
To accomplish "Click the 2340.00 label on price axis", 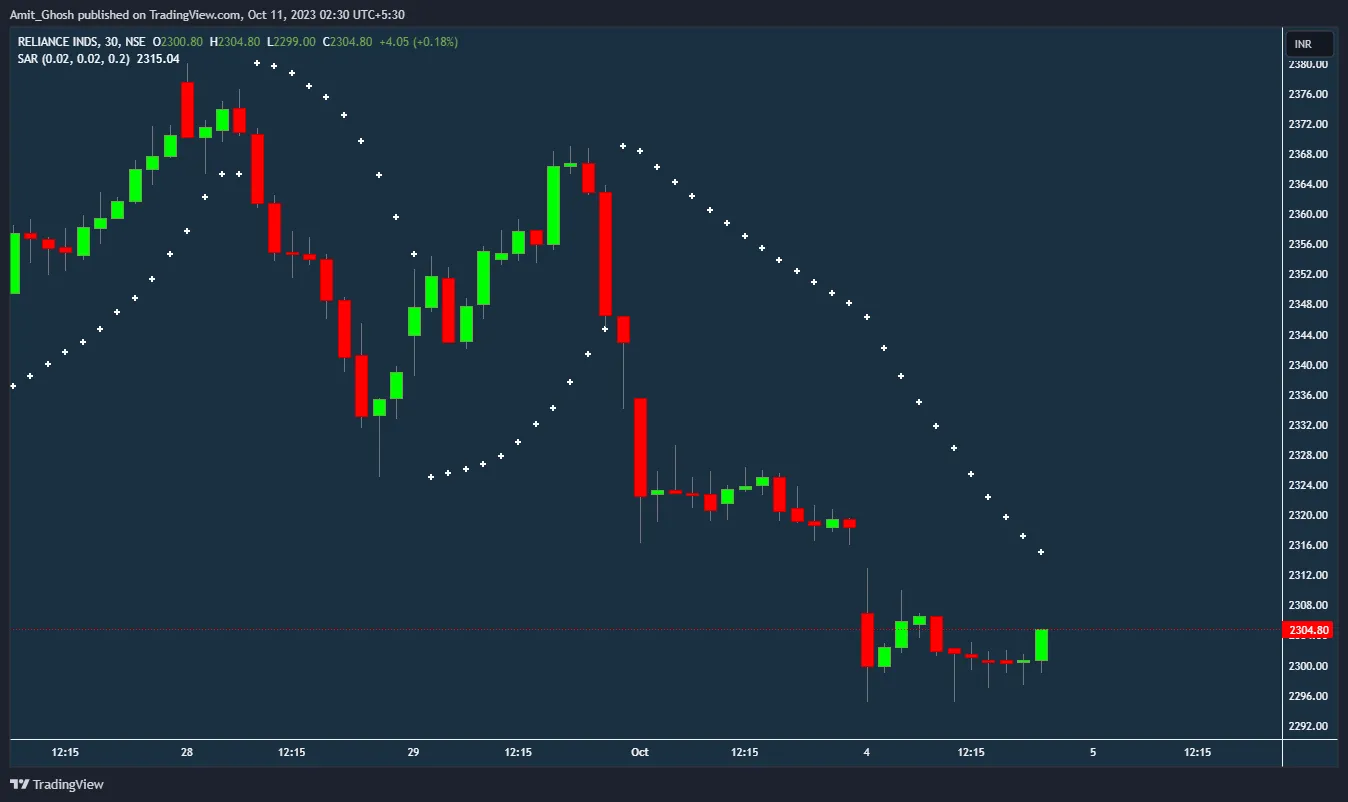I will 1308,365.
